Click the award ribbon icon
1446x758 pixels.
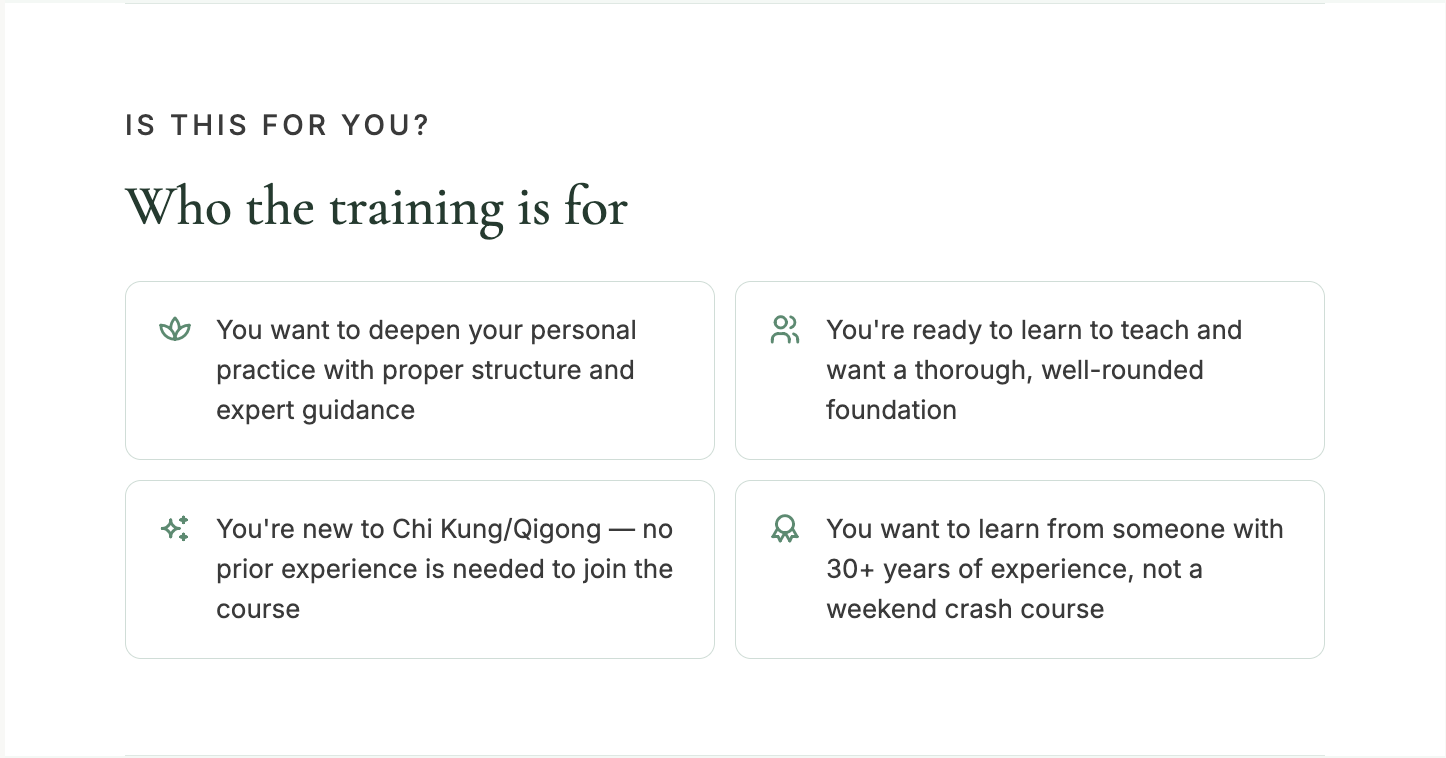pos(785,528)
